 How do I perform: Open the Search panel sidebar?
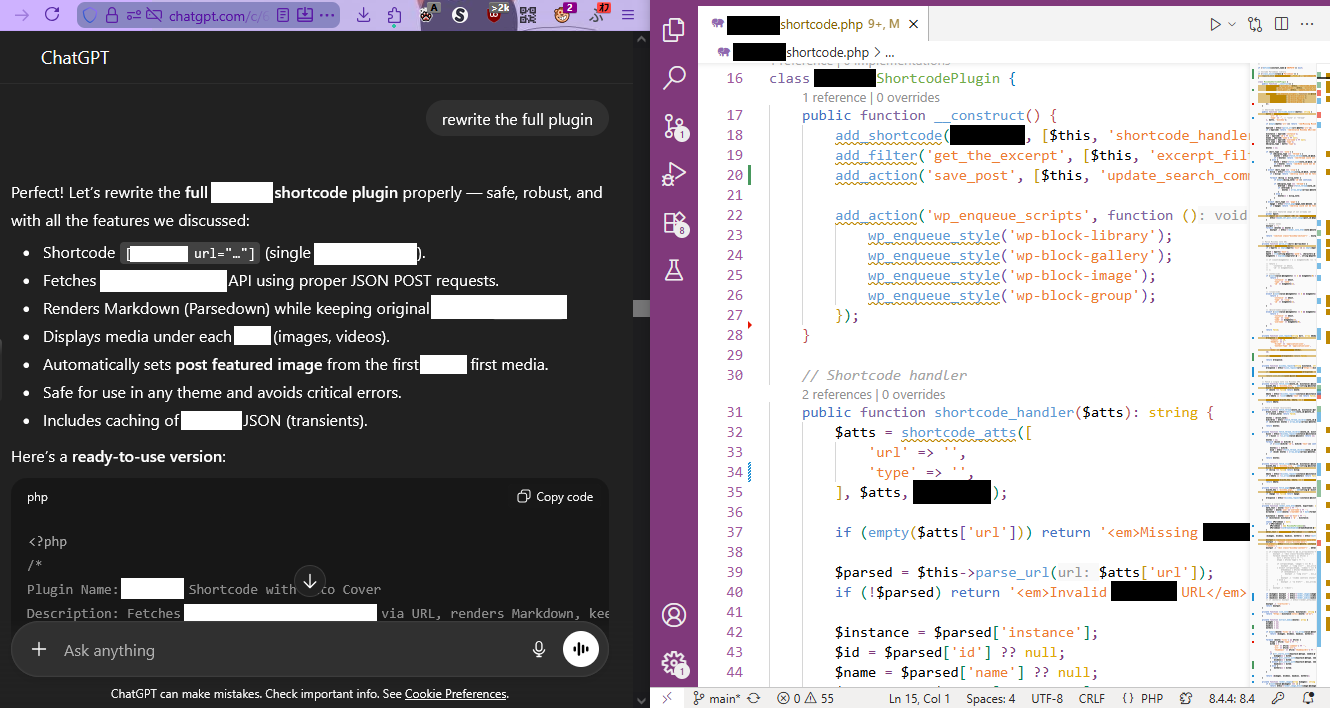(x=674, y=77)
